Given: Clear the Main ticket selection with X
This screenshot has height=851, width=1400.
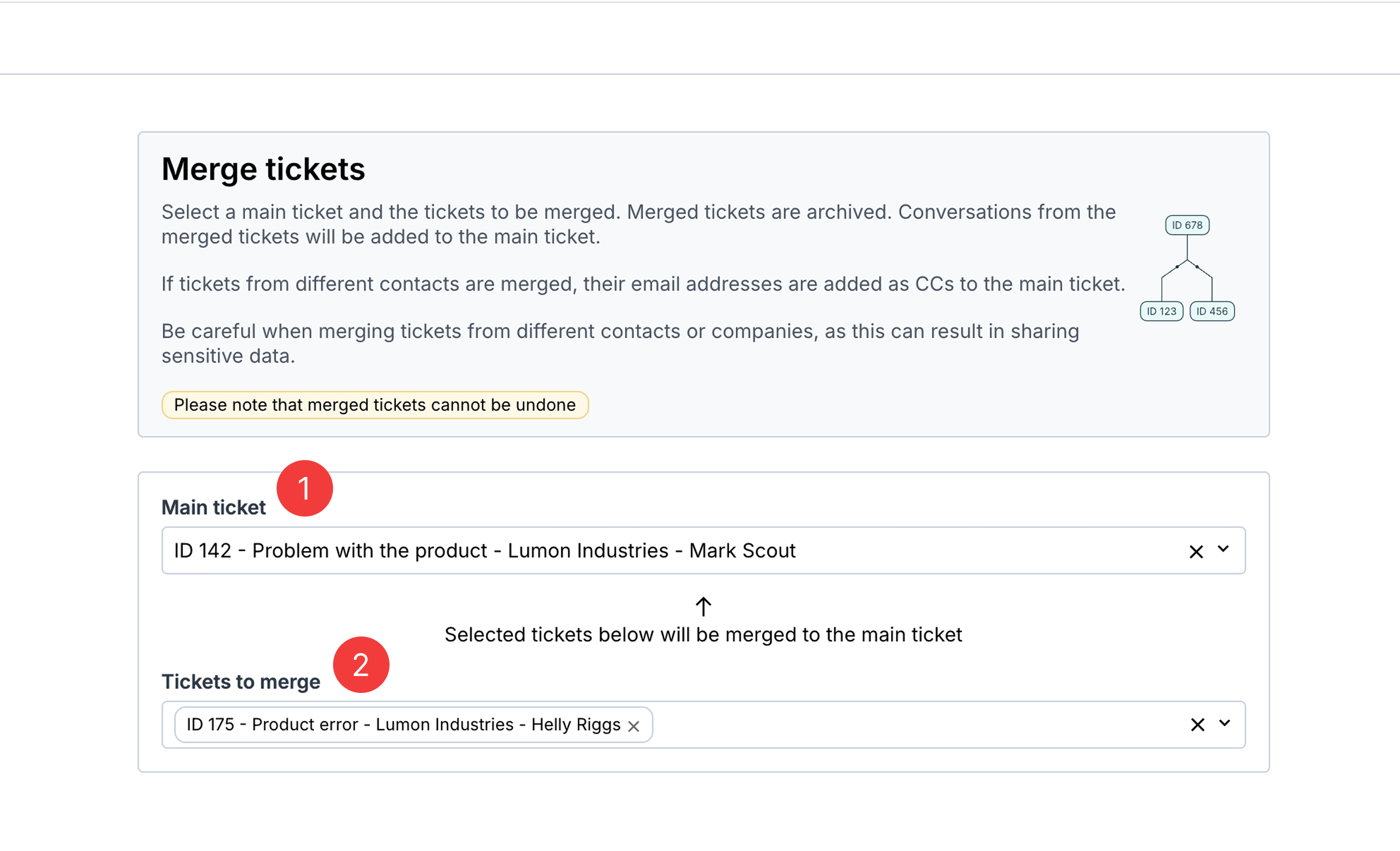Looking at the screenshot, I should 1196,552.
